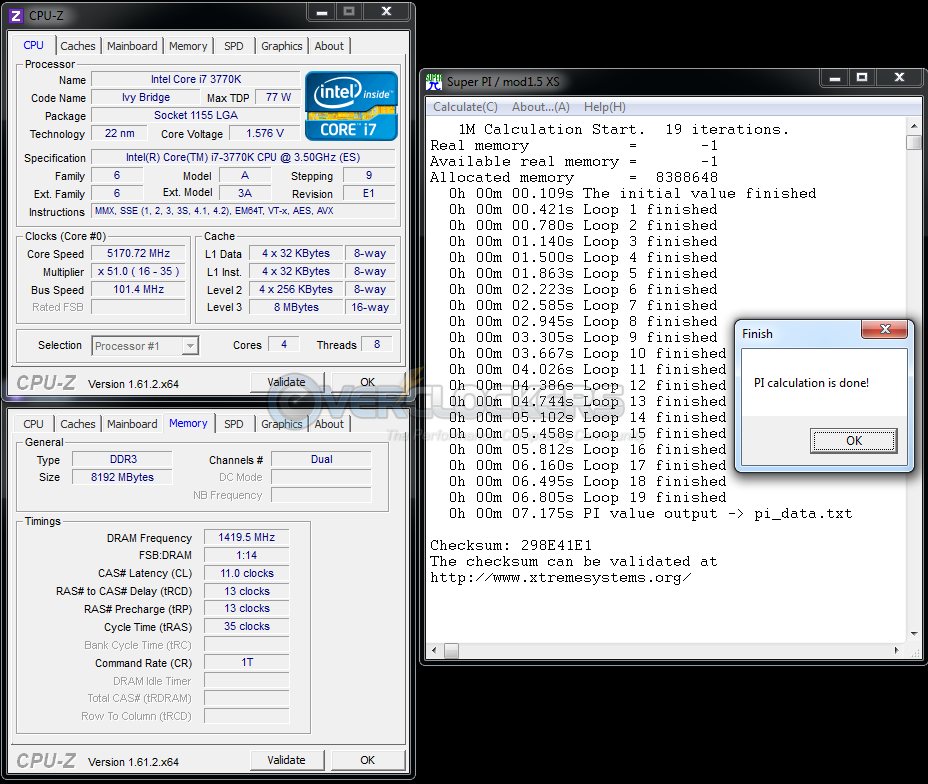
Task: Click the Threads value 8
Action: (x=376, y=344)
